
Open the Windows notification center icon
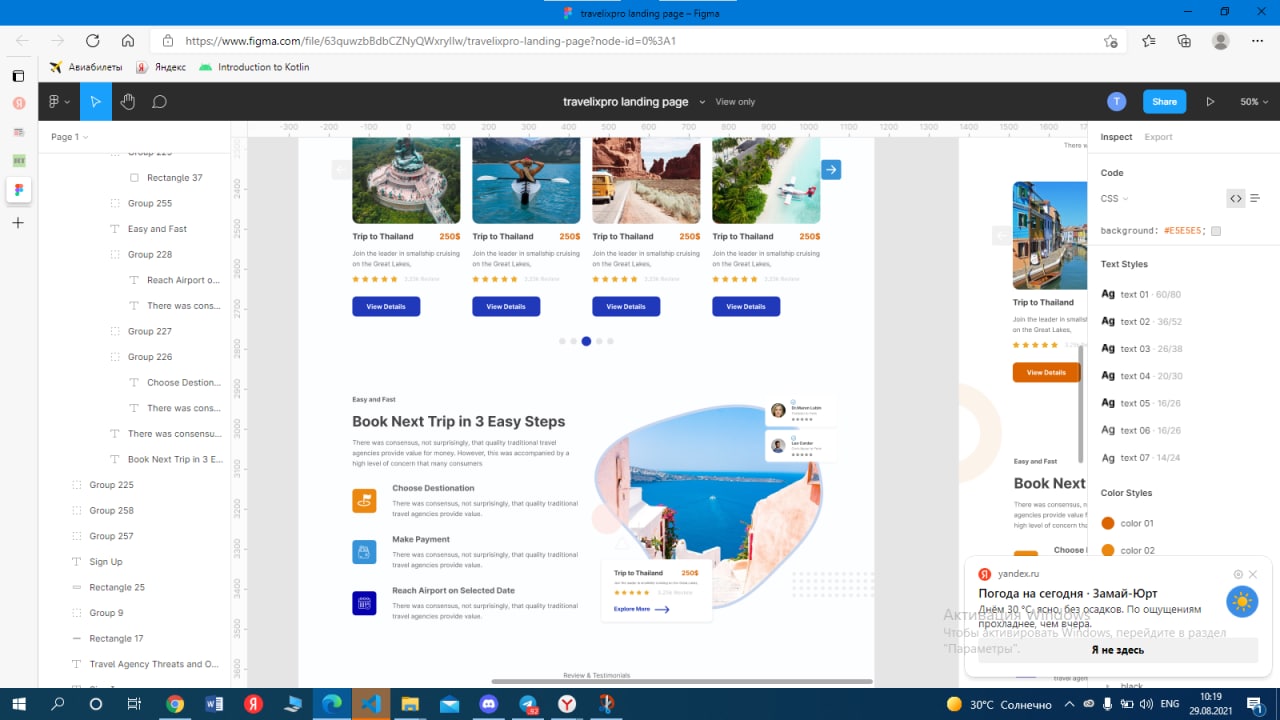pyautogui.click(x=1254, y=704)
